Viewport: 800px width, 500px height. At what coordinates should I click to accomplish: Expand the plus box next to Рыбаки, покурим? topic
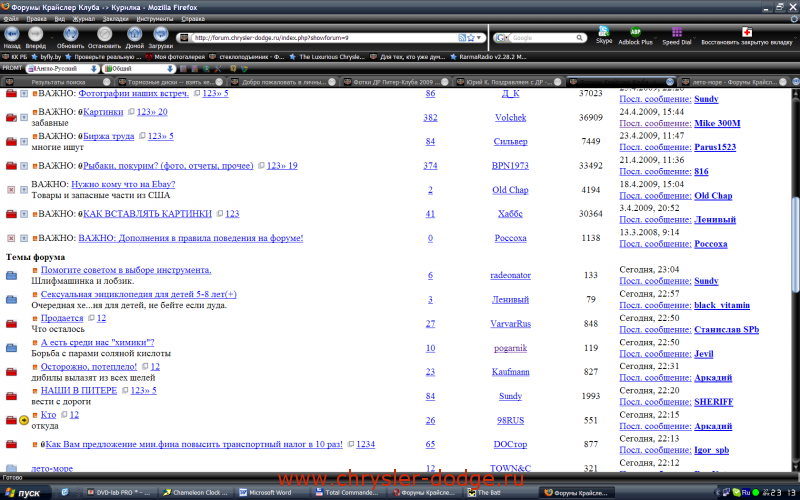pos(24,166)
